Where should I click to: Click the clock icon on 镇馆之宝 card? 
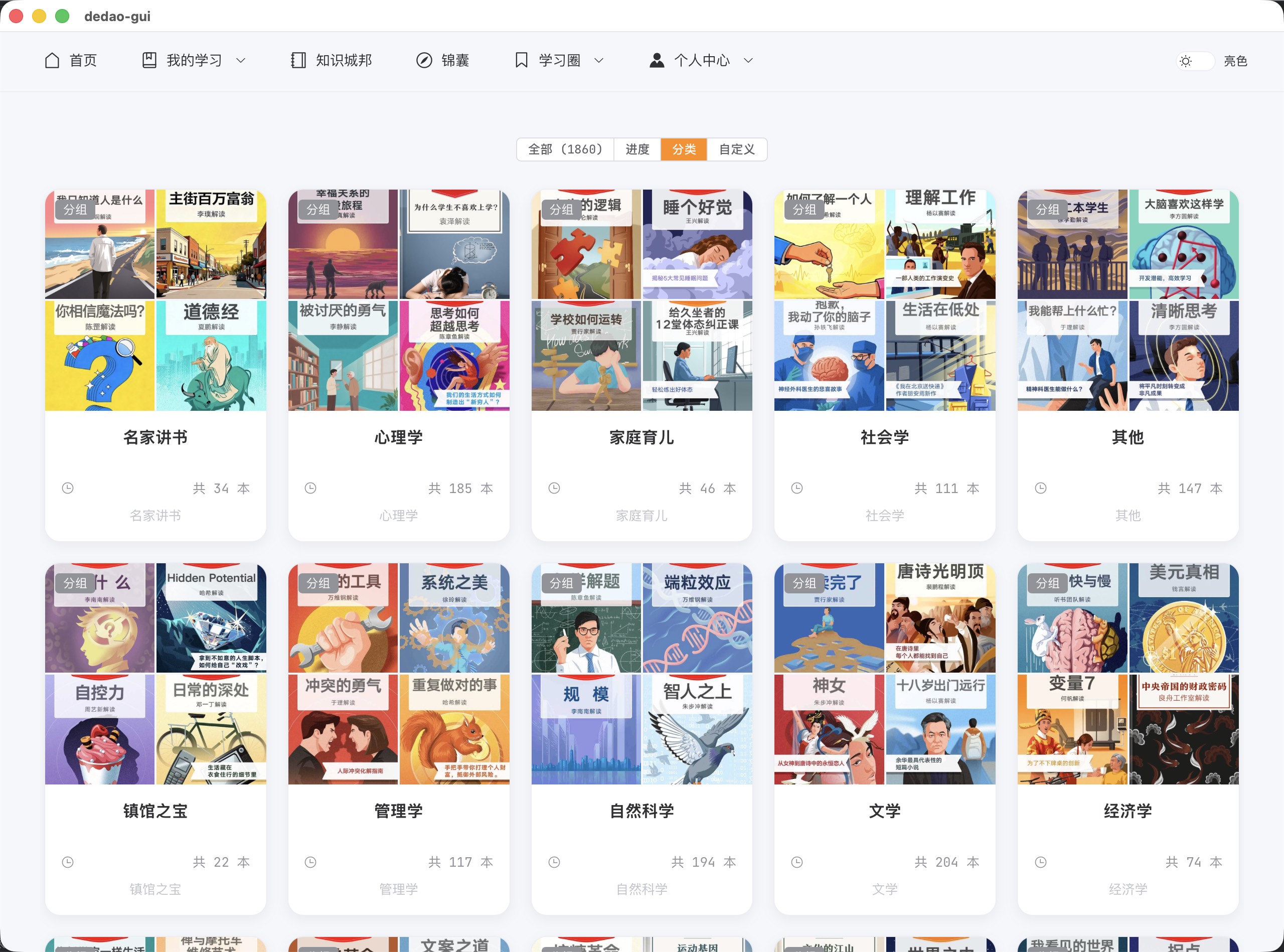pyautogui.click(x=67, y=862)
